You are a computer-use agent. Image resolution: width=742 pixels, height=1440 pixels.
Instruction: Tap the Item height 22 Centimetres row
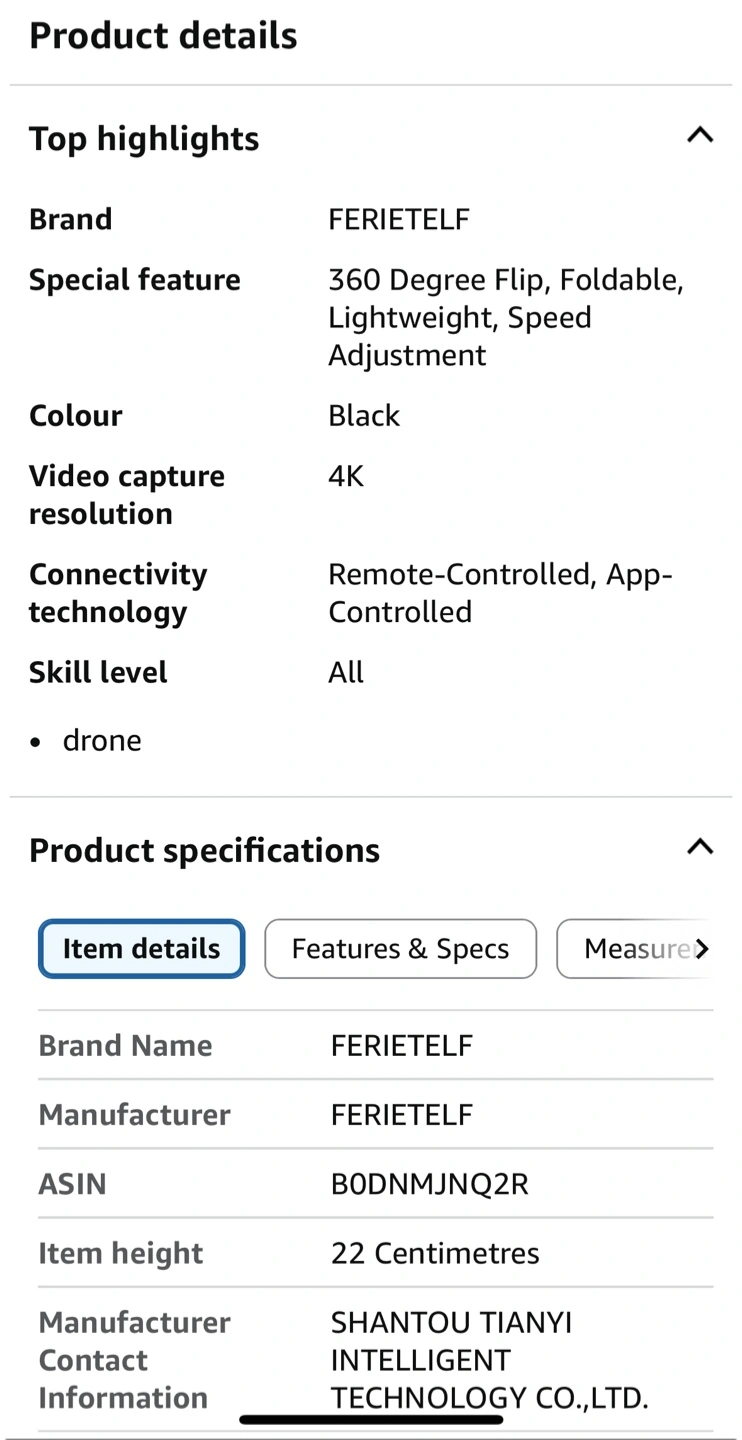(x=376, y=1253)
